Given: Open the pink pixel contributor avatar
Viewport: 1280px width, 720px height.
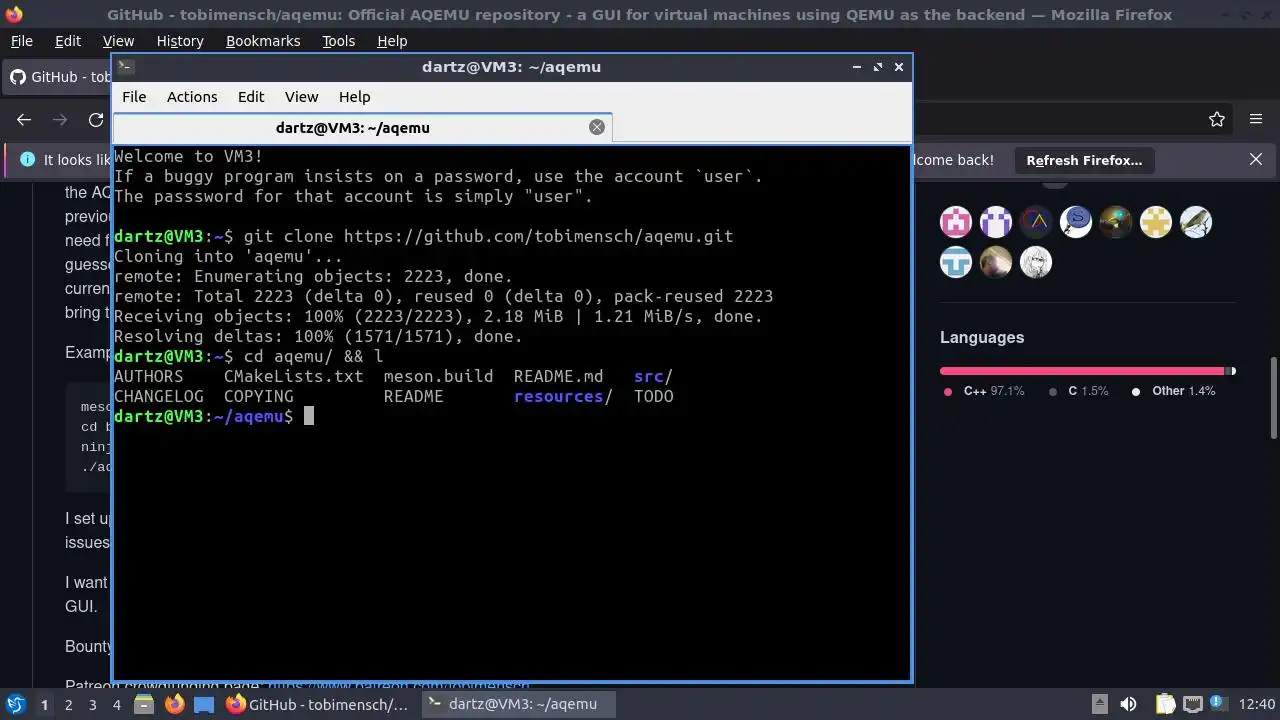Looking at the screenshot, I should (956, 222).
